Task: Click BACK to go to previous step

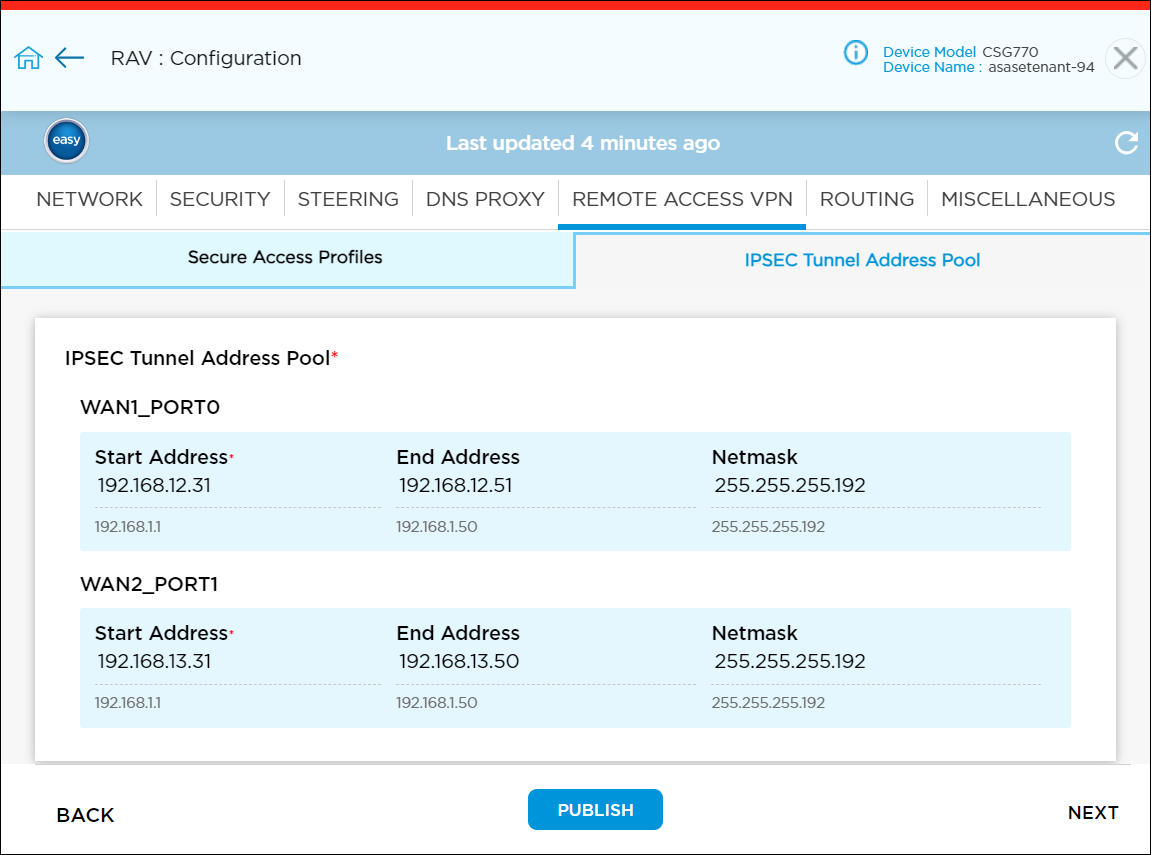Action: coord(85,815)
